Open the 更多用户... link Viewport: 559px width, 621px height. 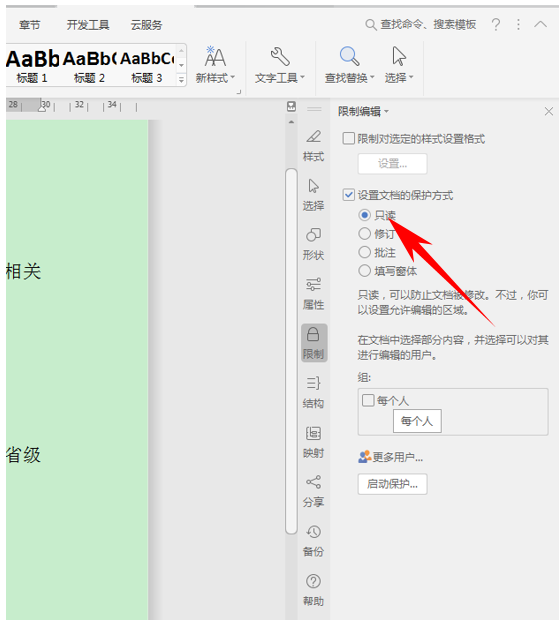tap(391, 457)
